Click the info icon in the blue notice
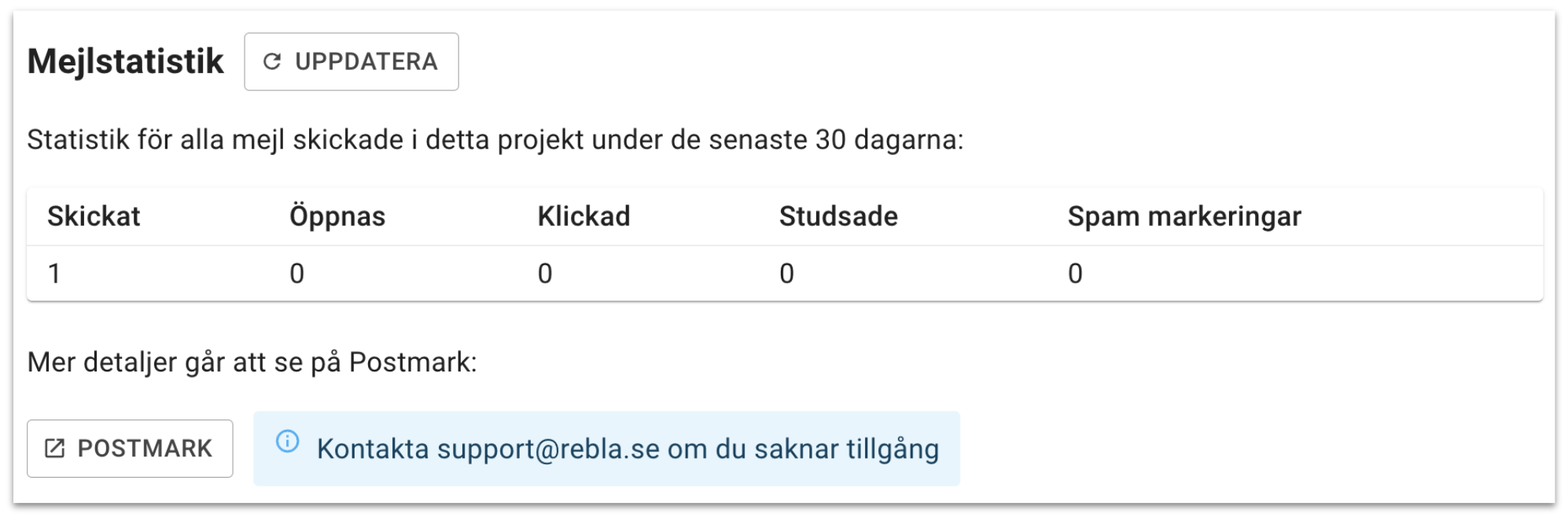This screenshot has height=521, width=1568. click(x=288, y=442)
